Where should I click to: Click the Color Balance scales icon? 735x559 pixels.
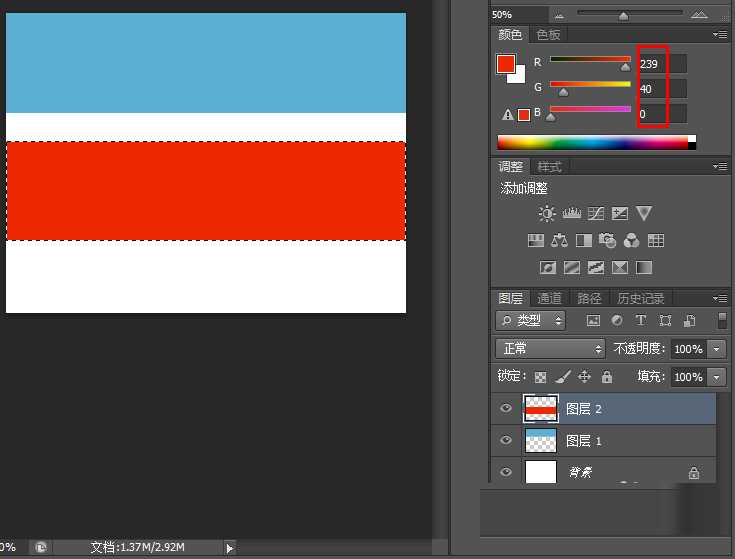click(x=559, y=240)
